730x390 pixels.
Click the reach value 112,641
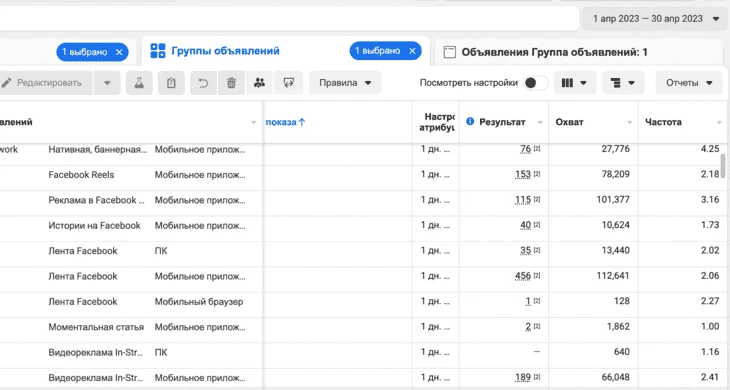pyautogui.click(x=613, y=276)
